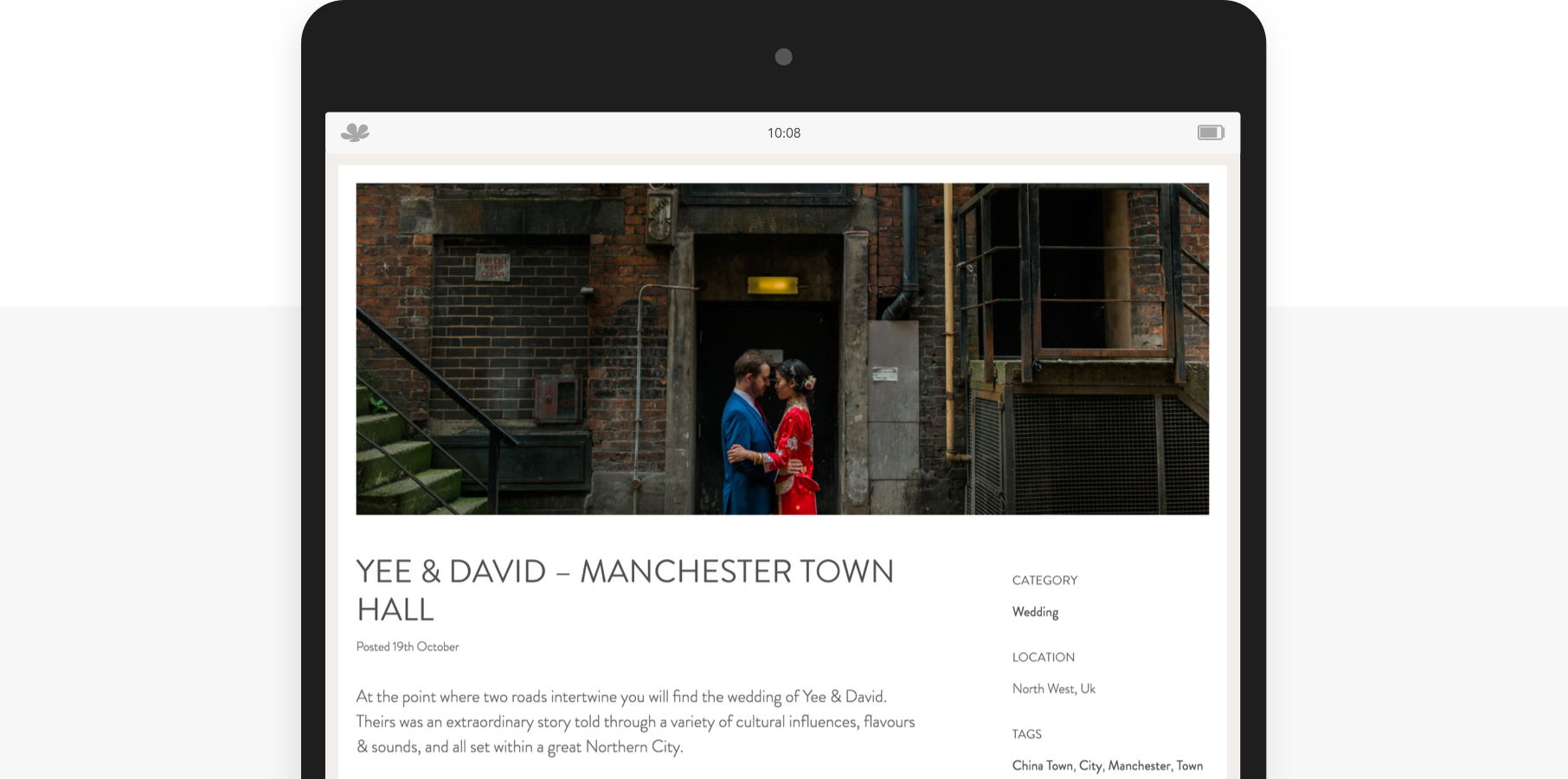
Task: Click the TAGS sidebar heading
Action: [x=1027, y=735]
